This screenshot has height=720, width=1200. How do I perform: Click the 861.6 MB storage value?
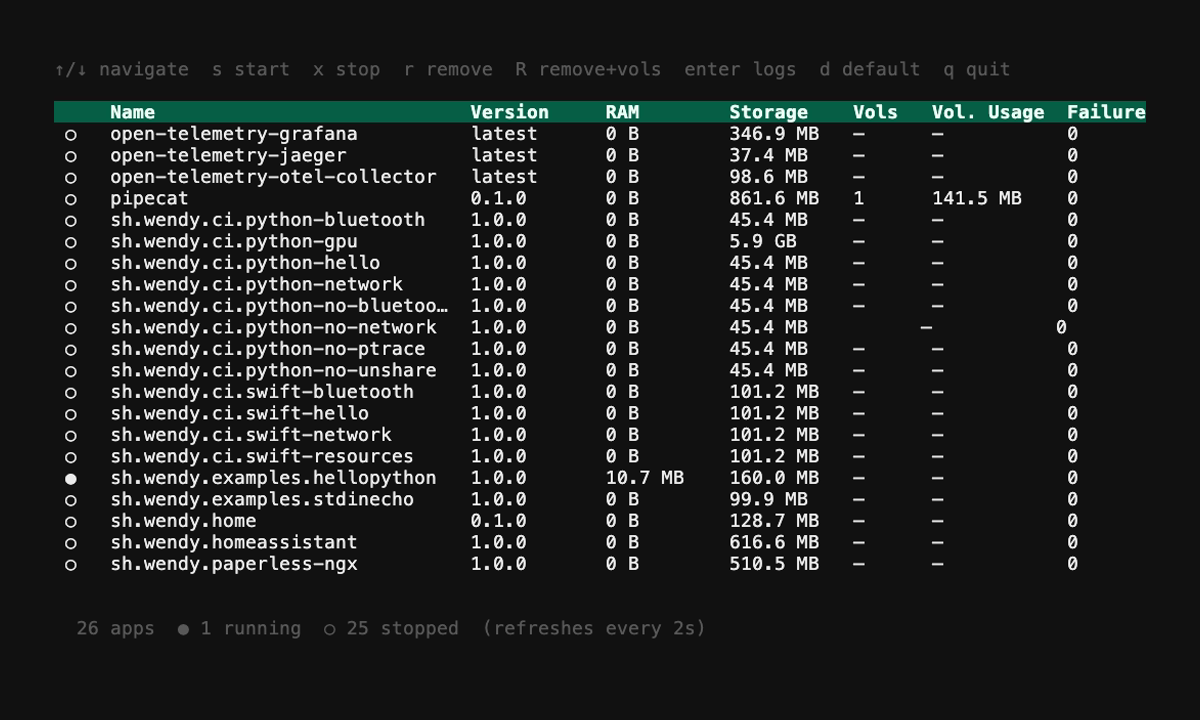click(774, 198)
